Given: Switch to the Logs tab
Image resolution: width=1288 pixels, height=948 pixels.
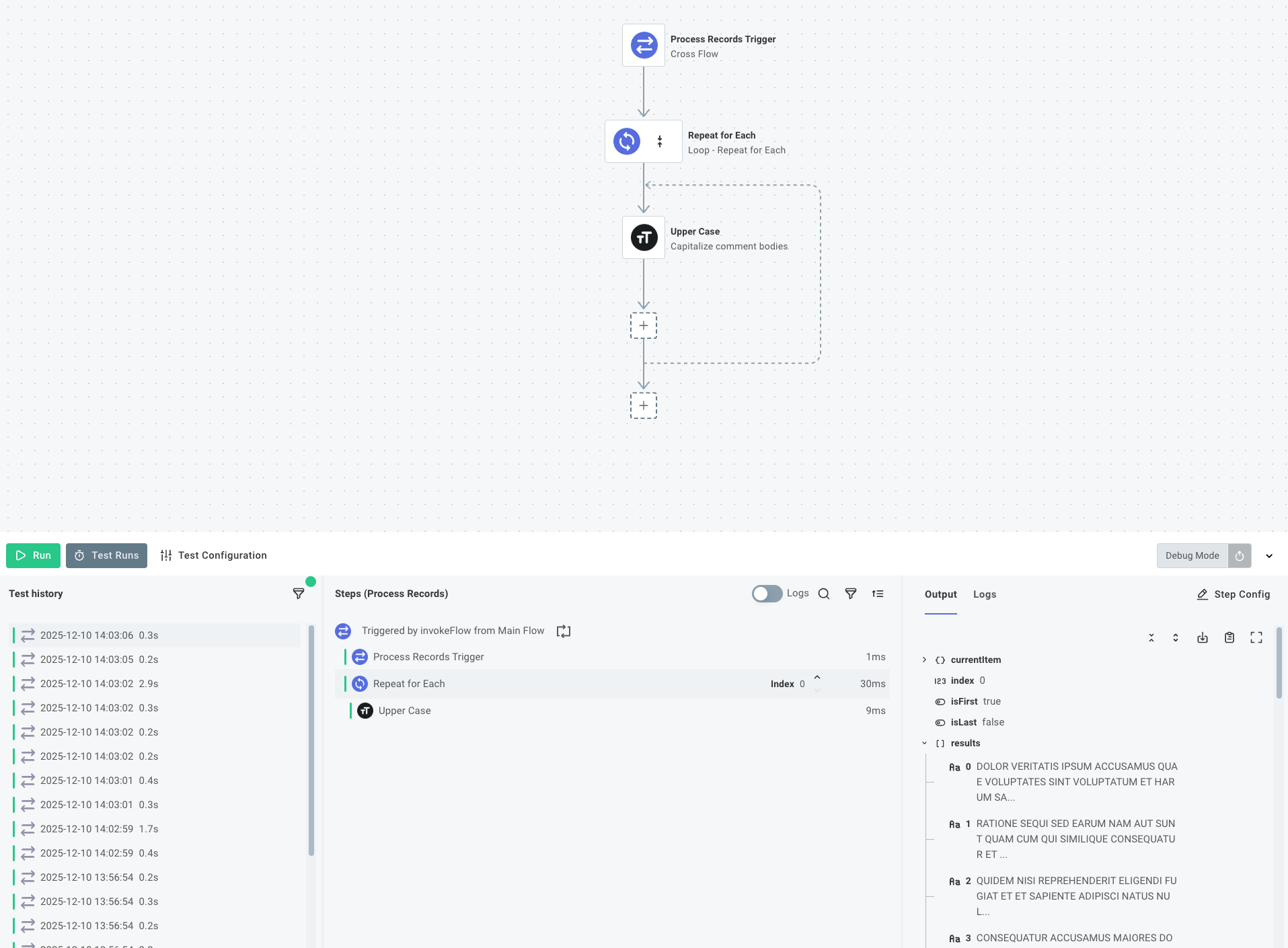Looking at the screenshot, I should (983, 594).
